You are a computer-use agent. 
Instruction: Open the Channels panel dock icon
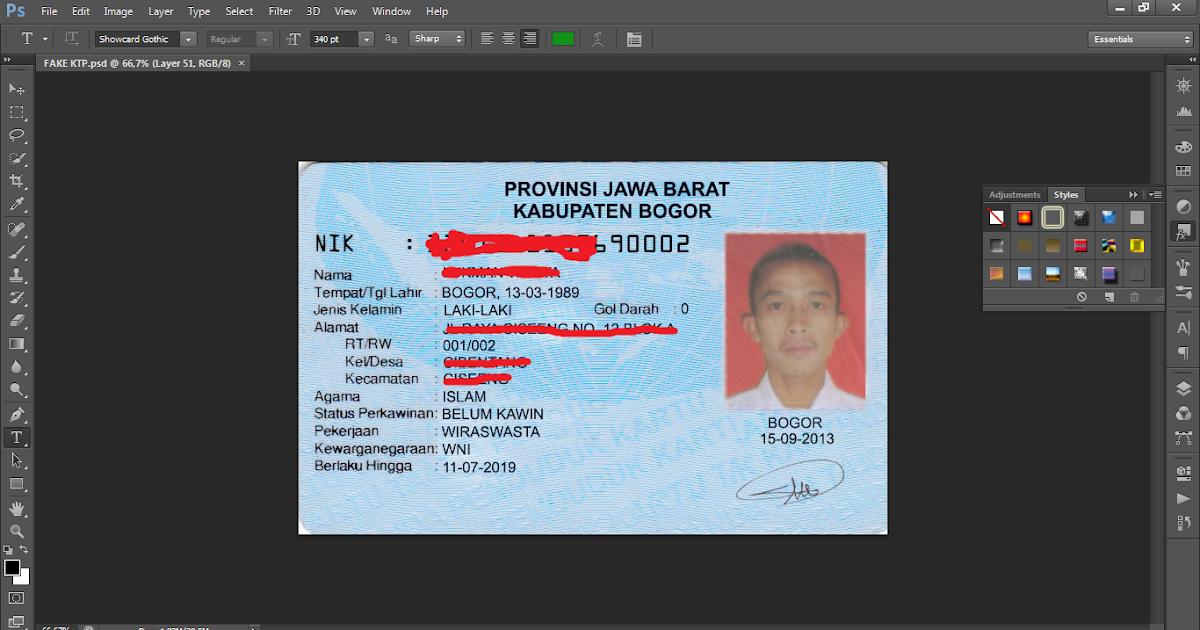[x=1183, y=413]
